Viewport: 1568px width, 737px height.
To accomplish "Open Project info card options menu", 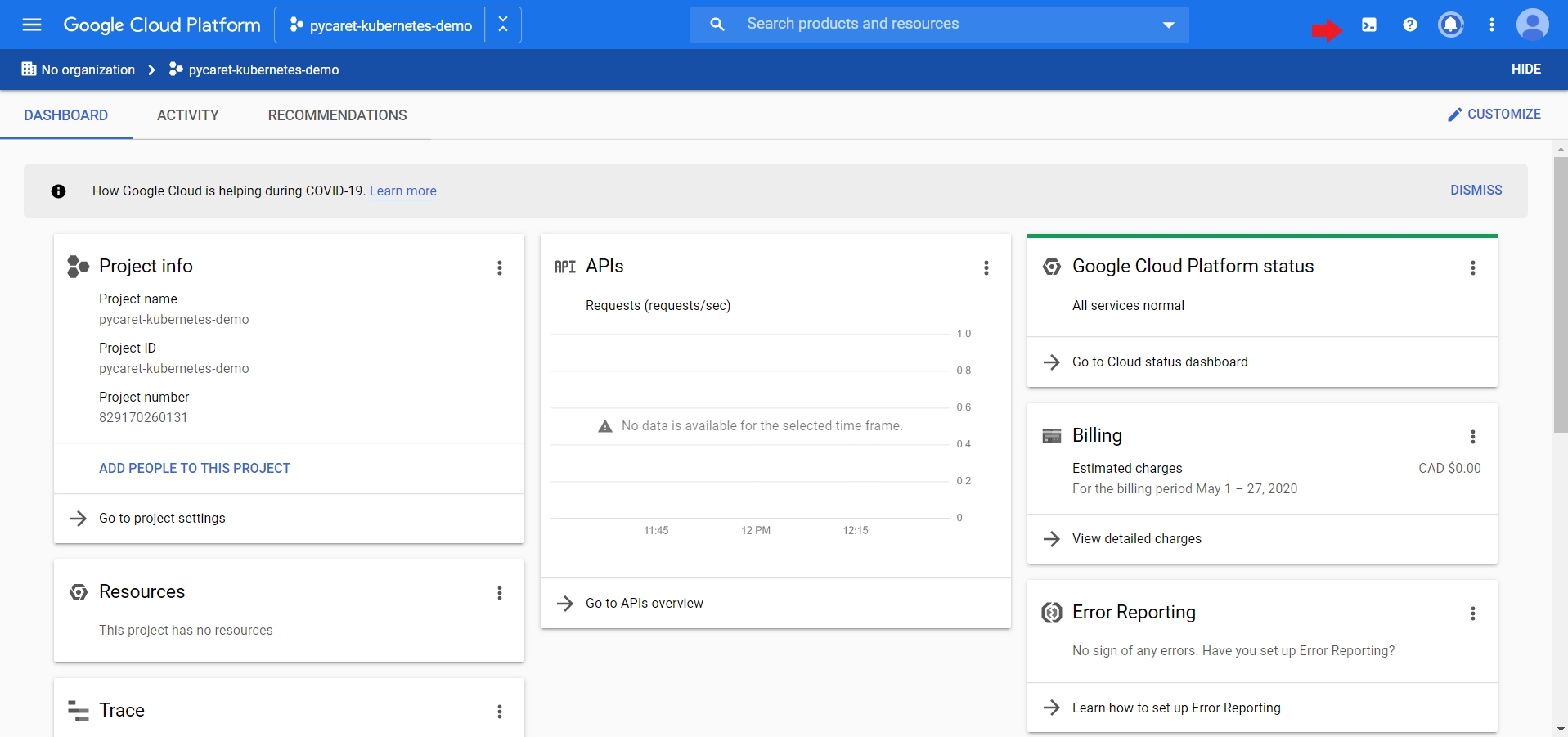I will pos(500,267).
